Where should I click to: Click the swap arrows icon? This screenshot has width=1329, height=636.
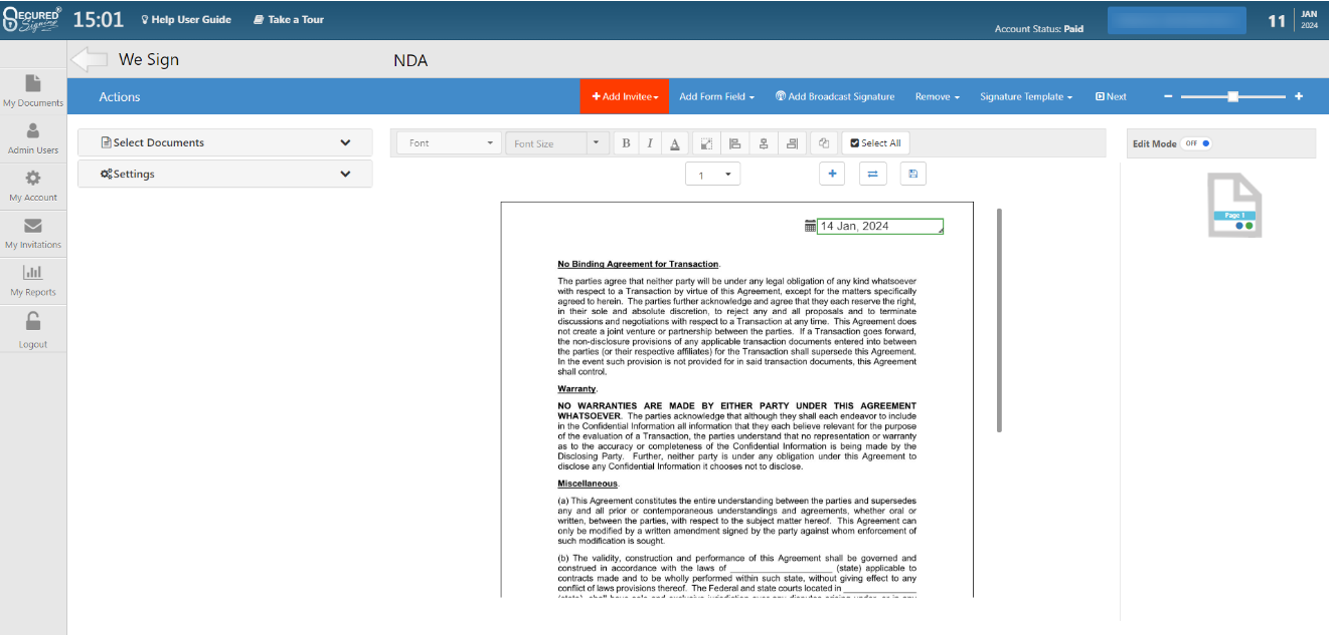(x=872, y=174)
